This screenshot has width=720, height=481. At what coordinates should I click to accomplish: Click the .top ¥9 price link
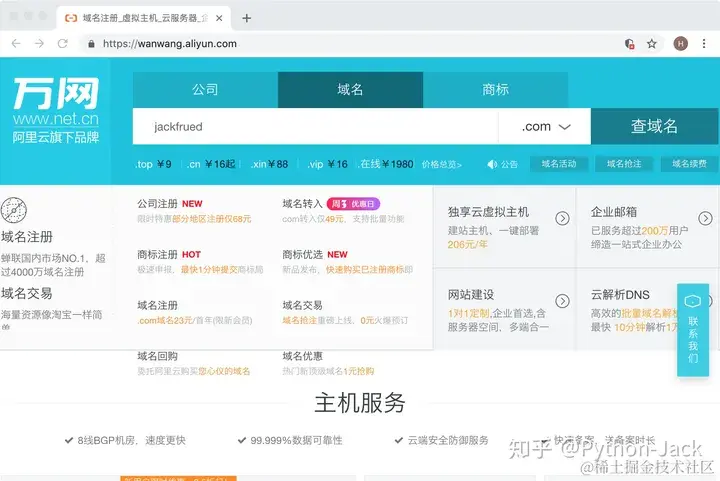(x=153, y=164)
